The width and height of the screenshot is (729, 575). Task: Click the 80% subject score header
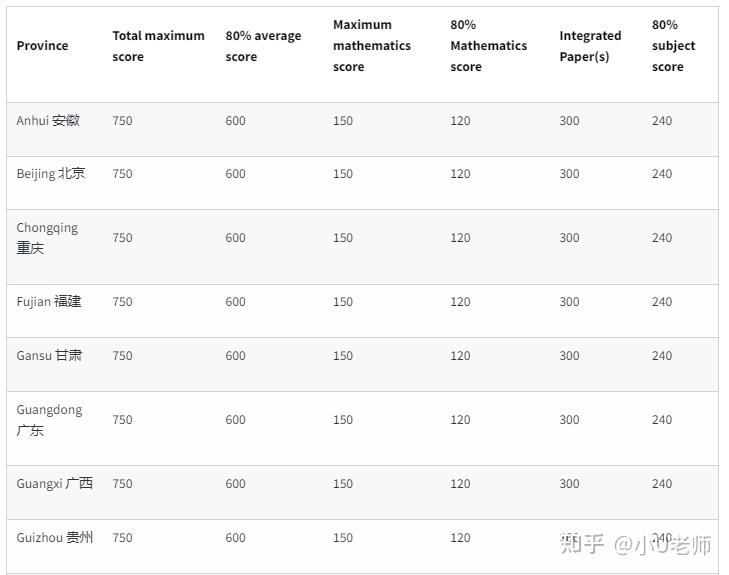click(673, 46)
